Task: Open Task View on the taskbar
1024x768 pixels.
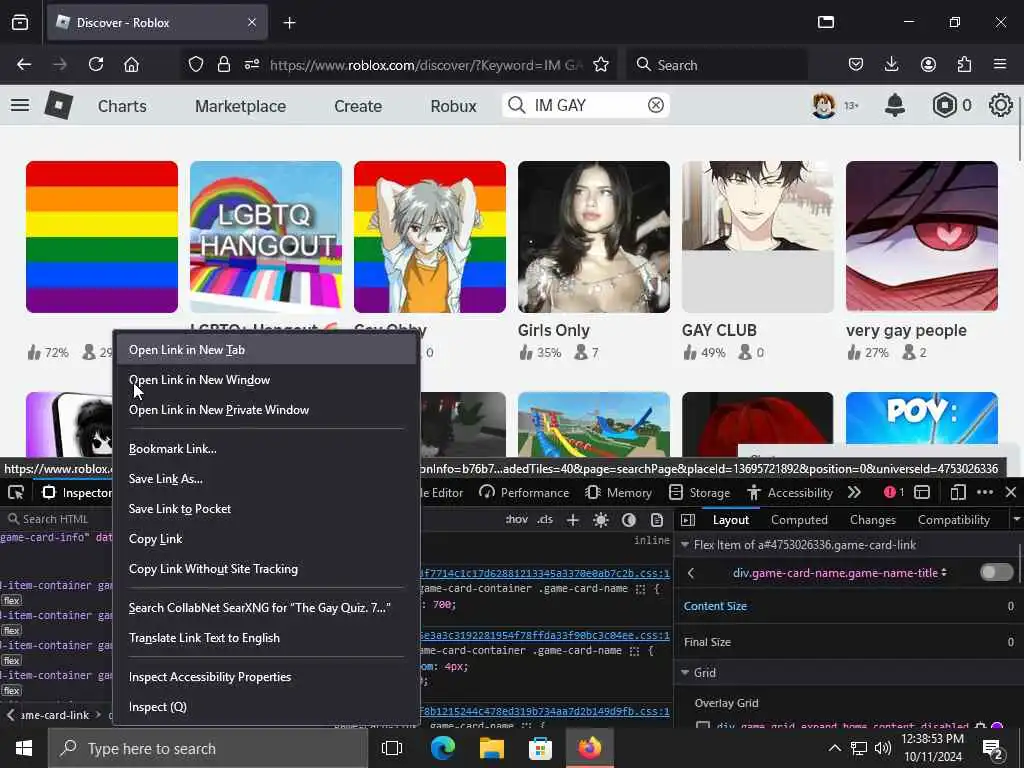Action: pos(392,748)
